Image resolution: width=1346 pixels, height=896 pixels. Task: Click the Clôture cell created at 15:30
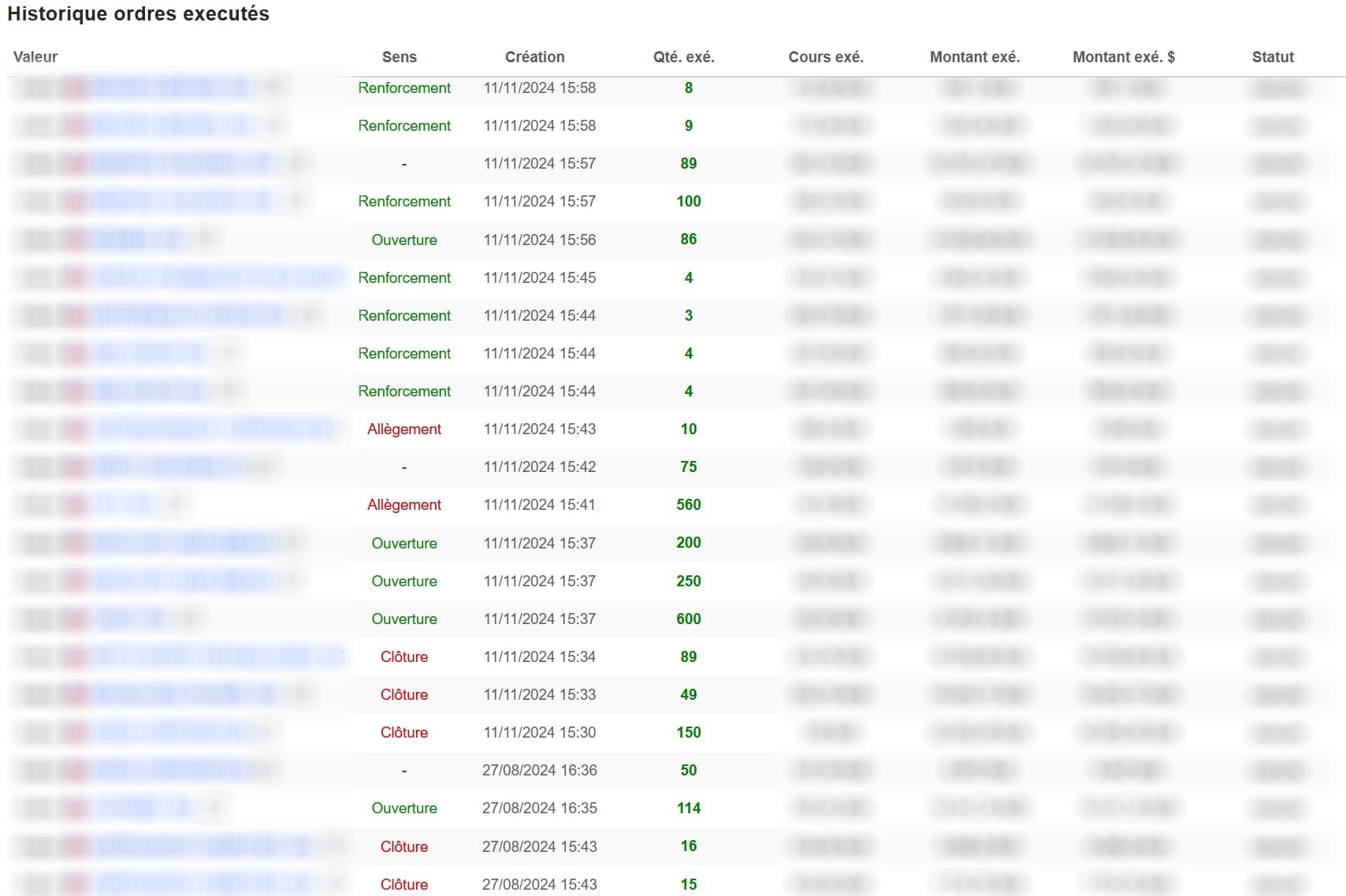pos(403,732)
